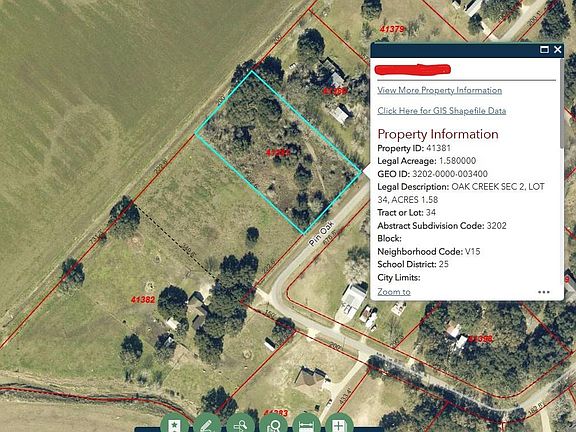Close the property information popup

[558, 50]
